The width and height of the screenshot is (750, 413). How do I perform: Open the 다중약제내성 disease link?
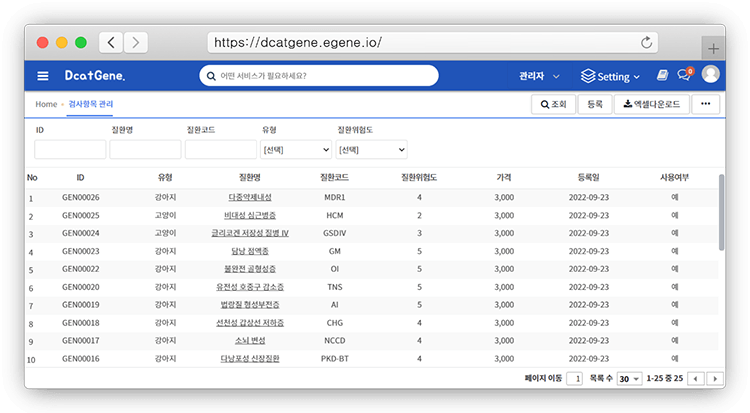tap(250, 198)
